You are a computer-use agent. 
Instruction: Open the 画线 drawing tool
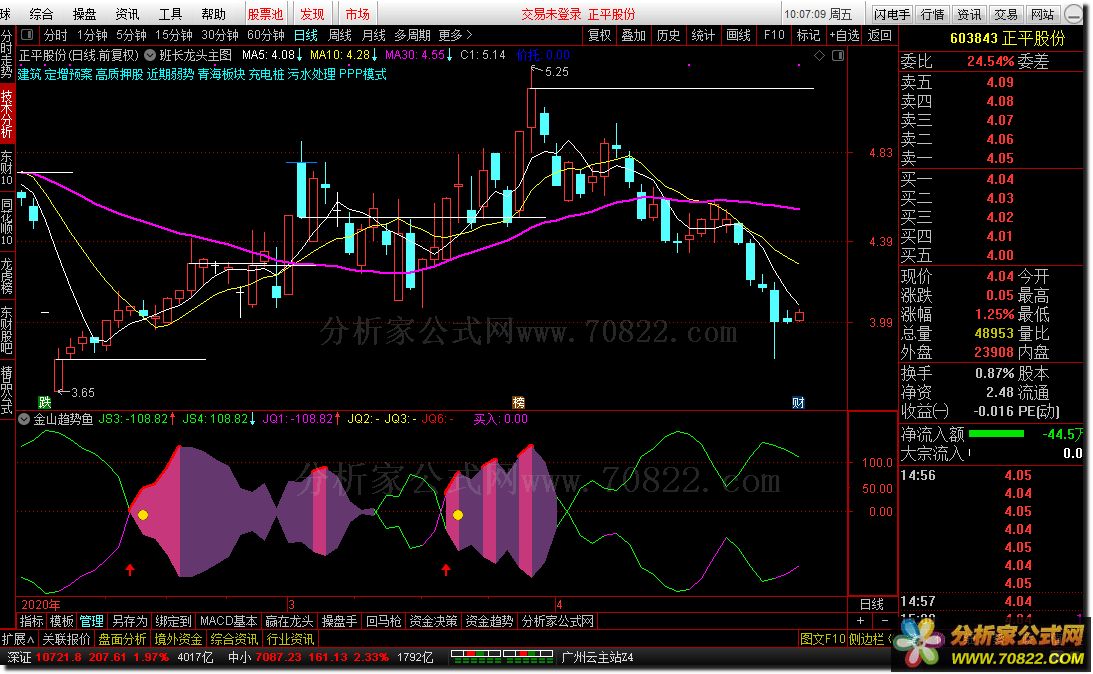(739, 35)
